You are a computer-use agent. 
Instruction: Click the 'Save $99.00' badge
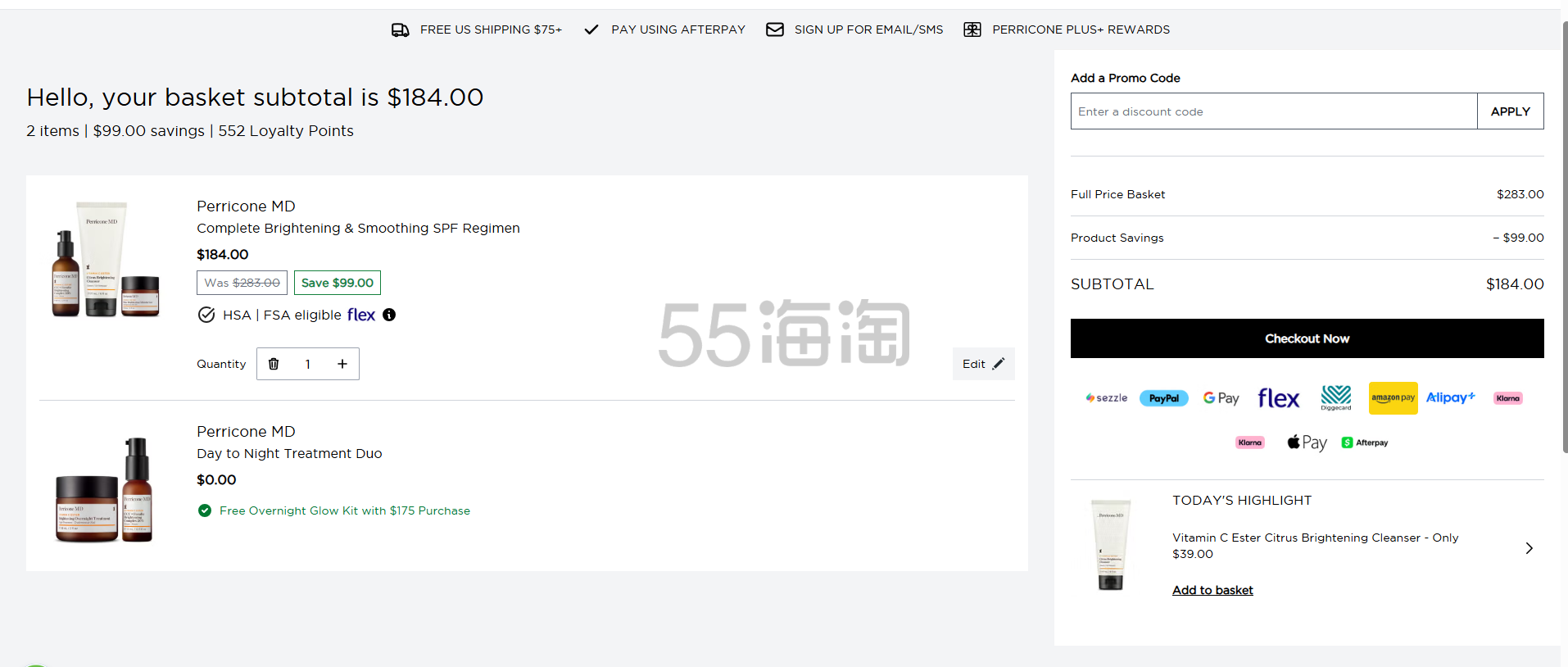coord(338,283)
